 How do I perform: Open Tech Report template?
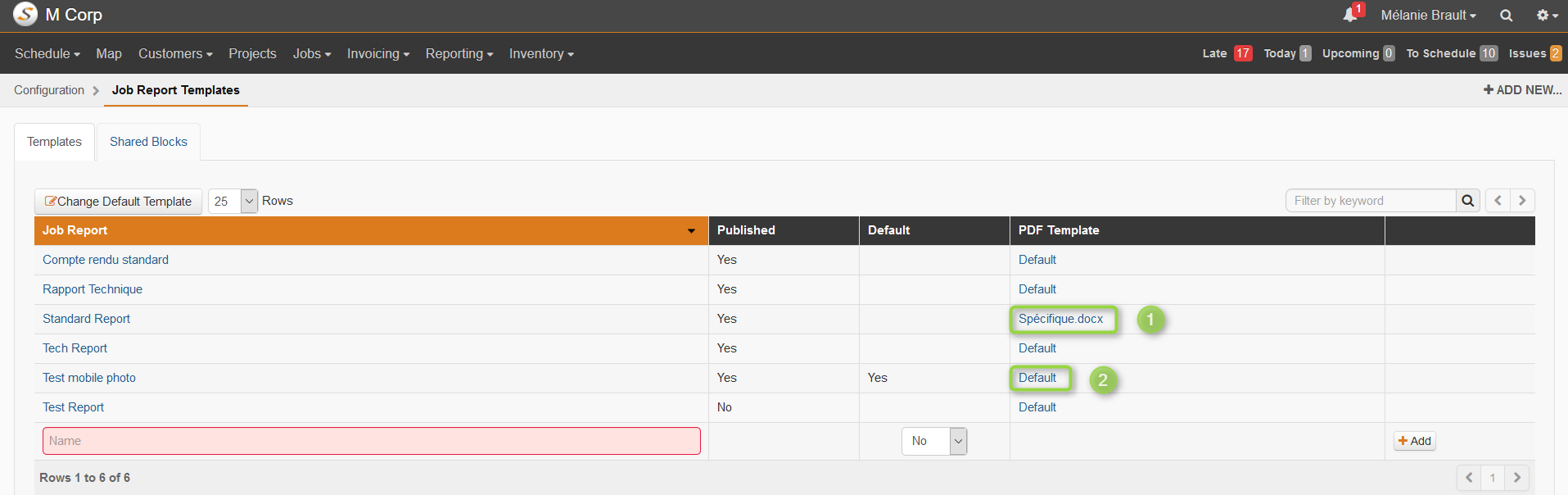point(75,348)
